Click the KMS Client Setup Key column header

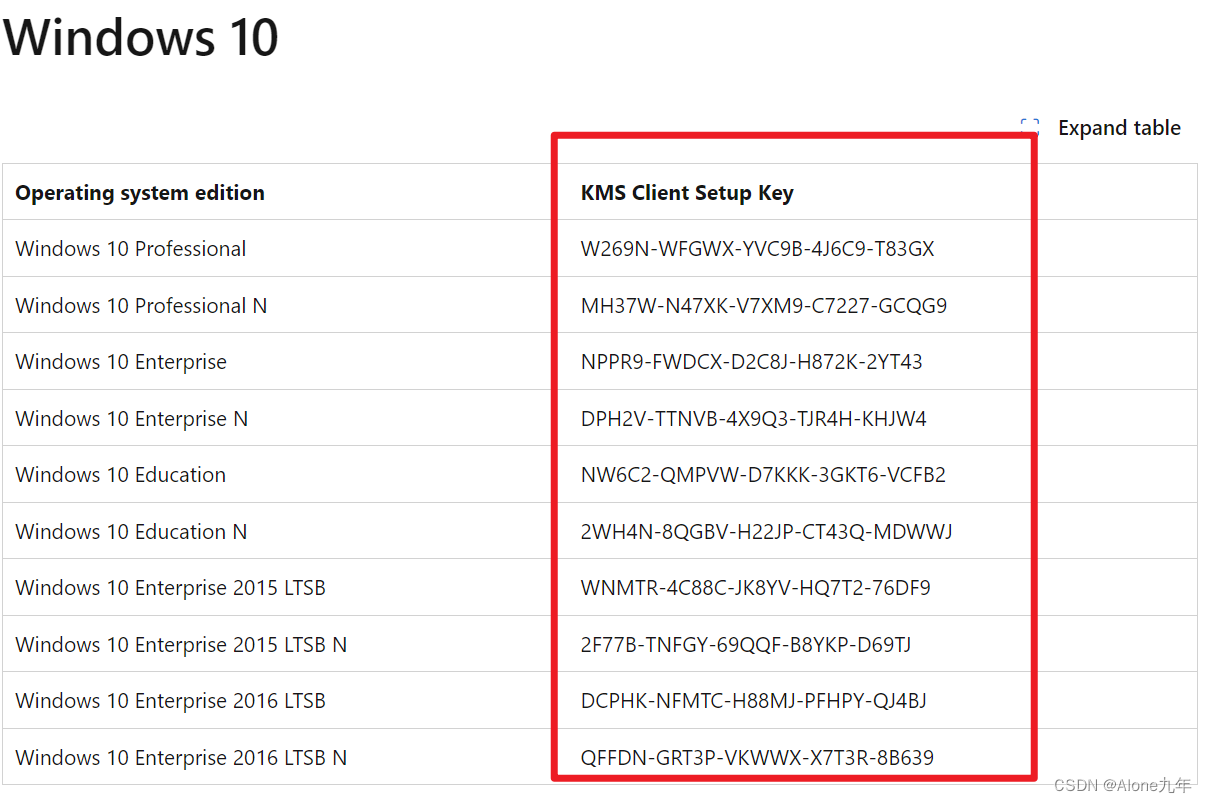click(687, 193)
